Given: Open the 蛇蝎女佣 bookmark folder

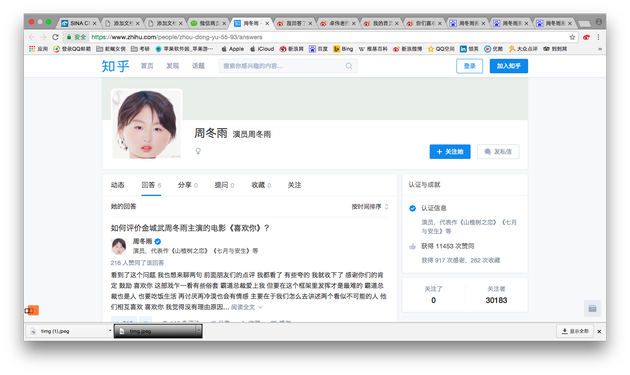Looking at the screenshot, I should (111, 49).
